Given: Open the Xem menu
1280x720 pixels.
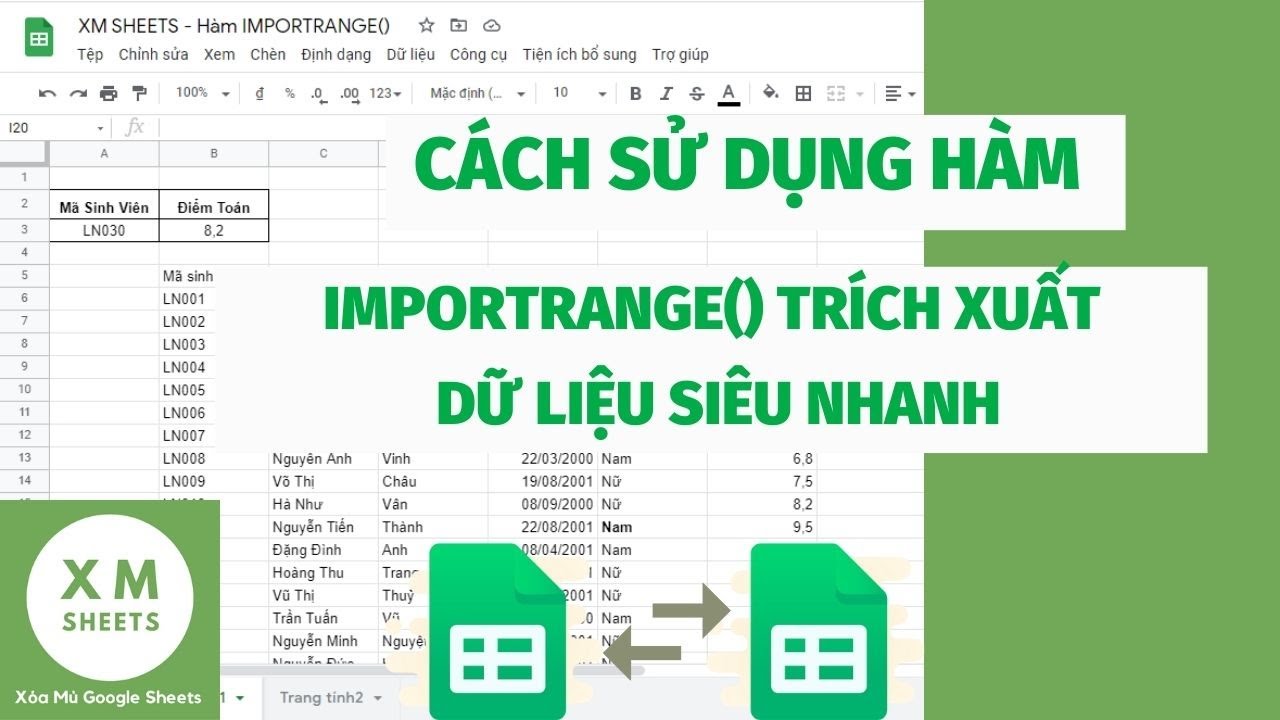Looking at the screenshot, I should point(219,54).
